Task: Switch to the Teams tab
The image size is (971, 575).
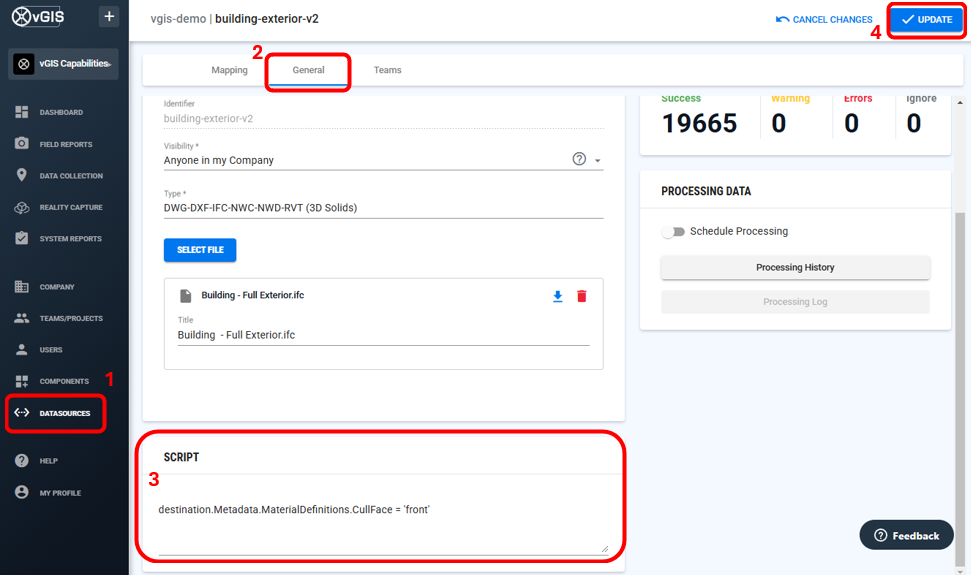Action: click(388, 70)
